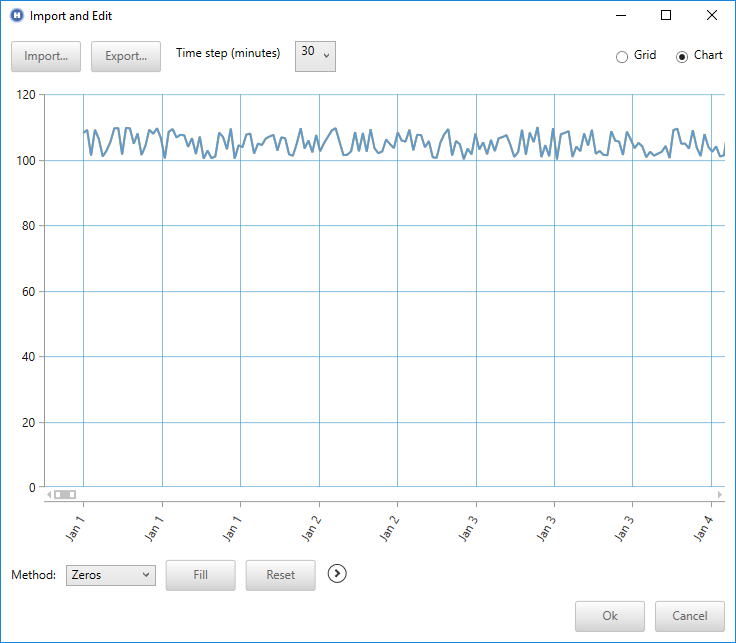The image size is (736, 643).
Task: Click the Reset button
Action: 280,575
